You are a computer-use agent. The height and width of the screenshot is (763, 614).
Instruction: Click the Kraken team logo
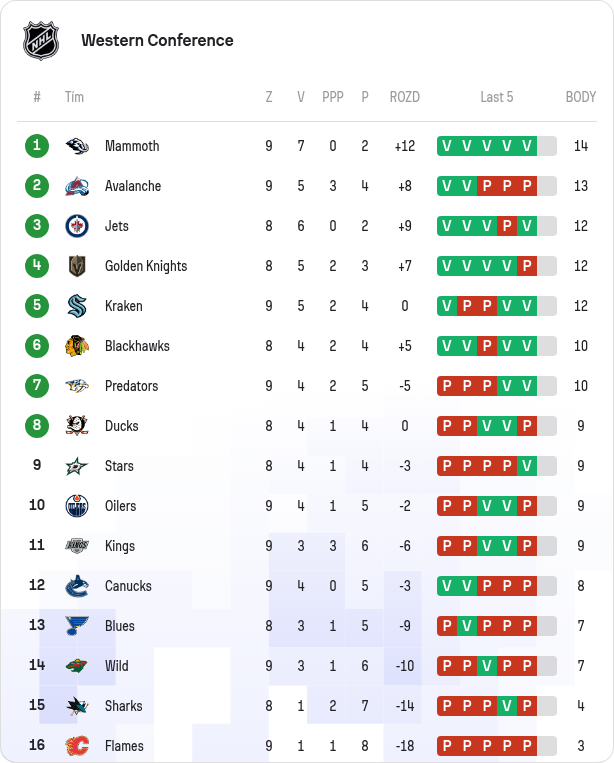[77, 306]
